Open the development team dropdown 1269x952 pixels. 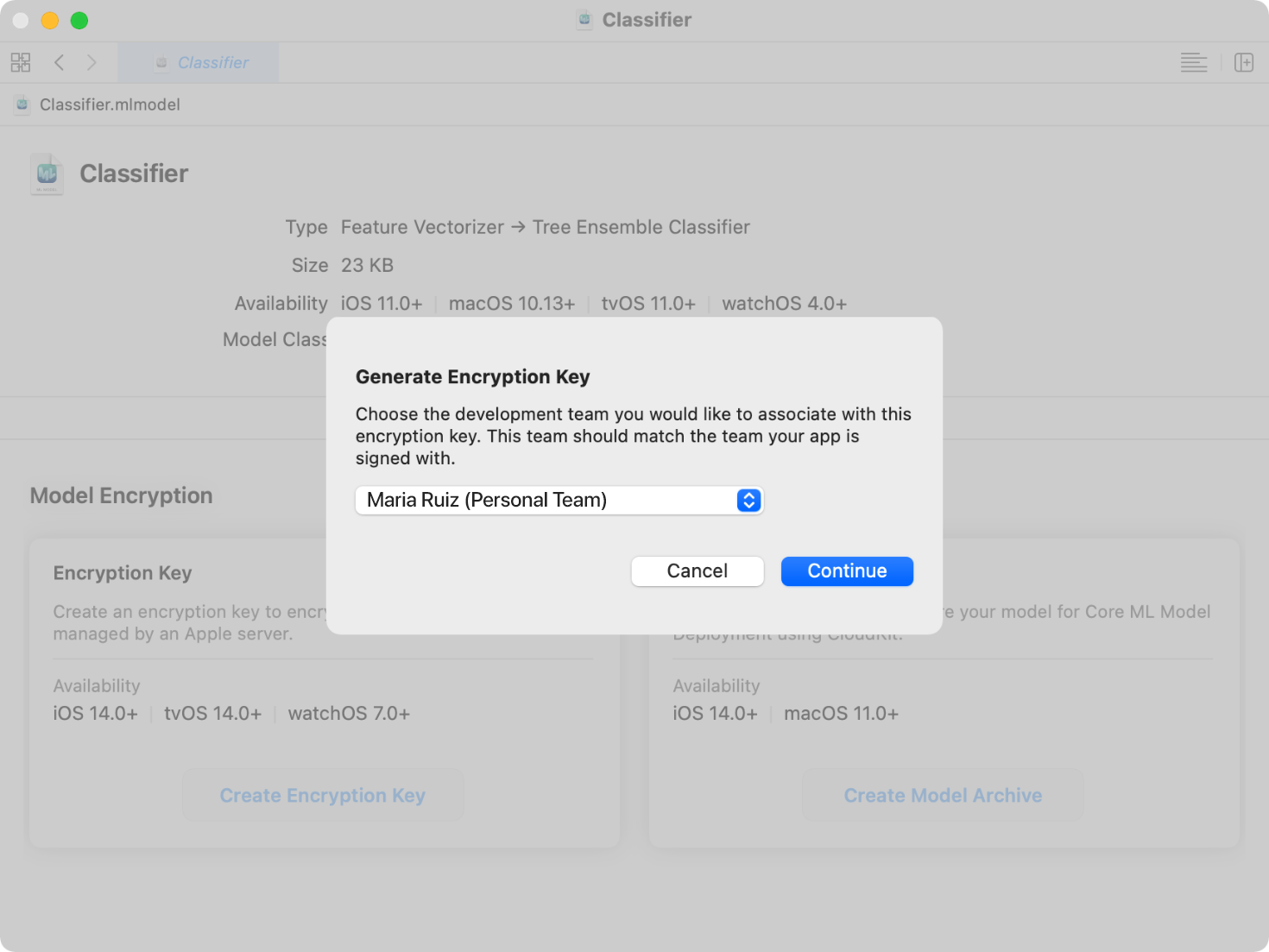(x=559, y=500)
